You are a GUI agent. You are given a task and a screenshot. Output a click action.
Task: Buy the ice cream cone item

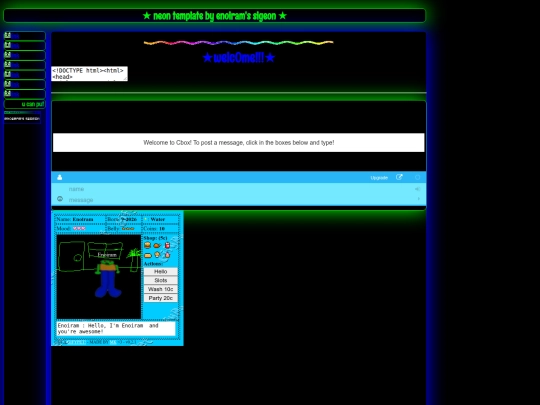coord(157,255)
